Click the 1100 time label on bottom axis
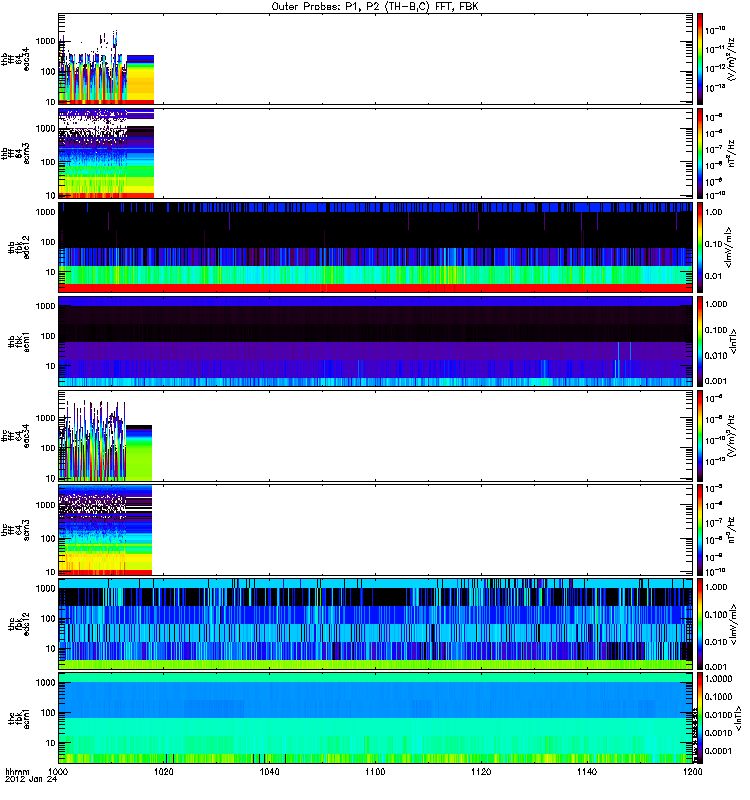 click(375, 772)
